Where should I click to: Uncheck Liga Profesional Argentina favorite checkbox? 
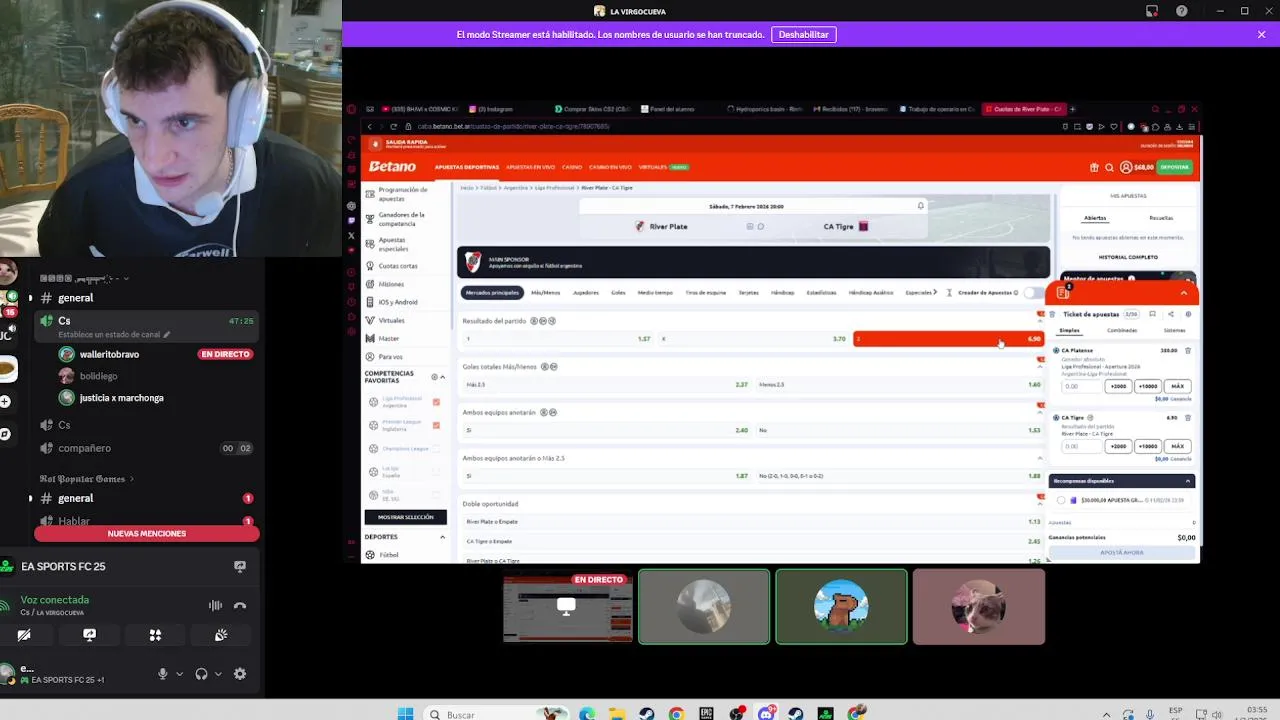[x=436, y=402]
